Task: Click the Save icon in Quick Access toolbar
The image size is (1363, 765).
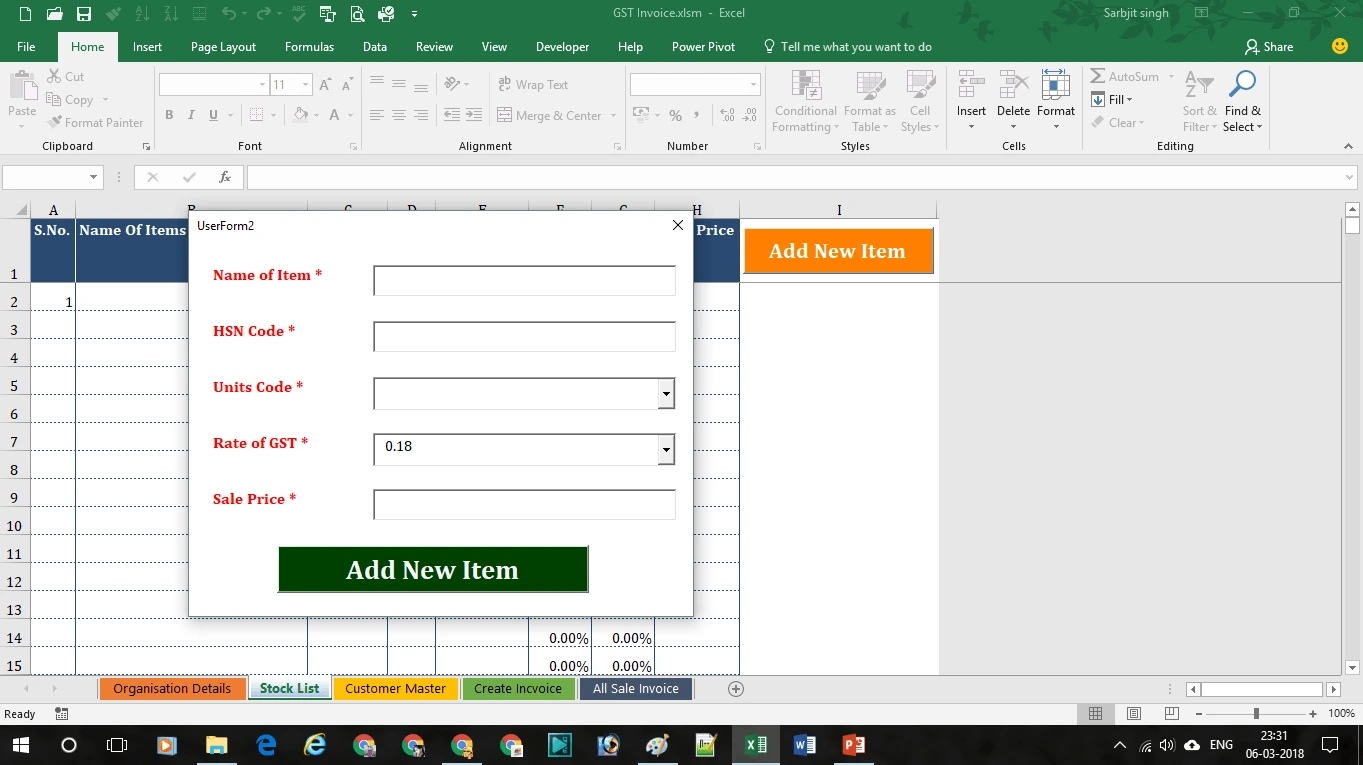Action: (x=84, y=14)
